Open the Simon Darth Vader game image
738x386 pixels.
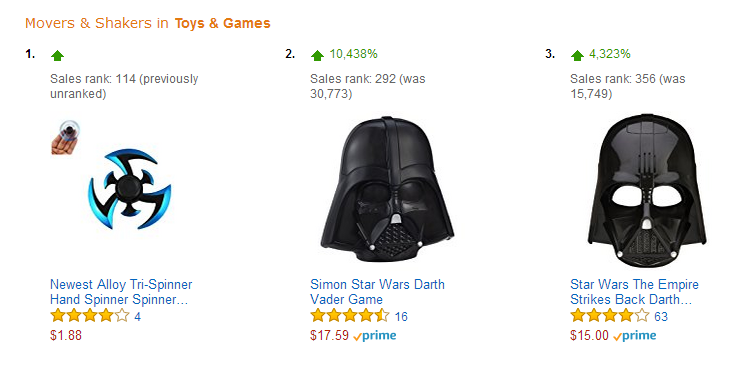(x=387, y=189)
